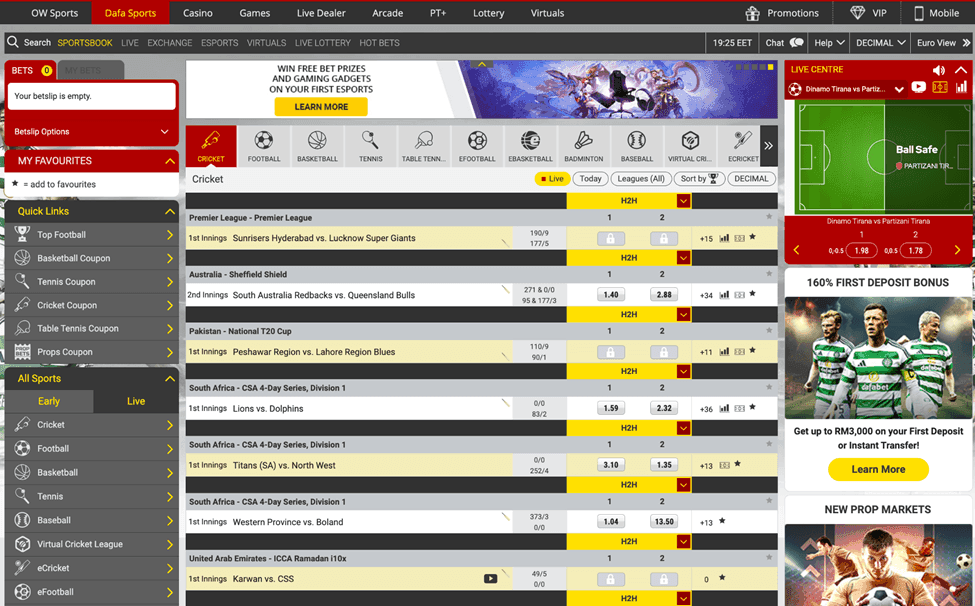Favourite the South Australia Redbacks match
The image size is (975, 606).
pyautogui.click(x=752, y=295)
